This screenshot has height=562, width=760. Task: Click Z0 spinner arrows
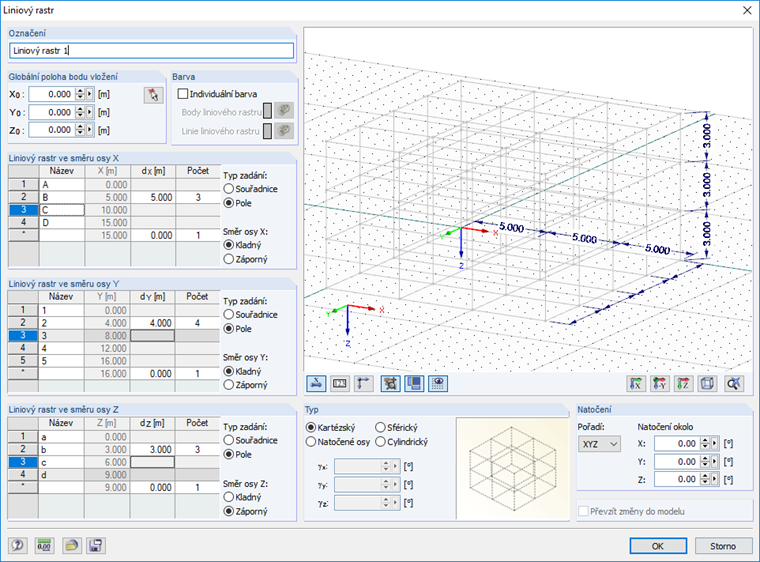pos(80,130)
